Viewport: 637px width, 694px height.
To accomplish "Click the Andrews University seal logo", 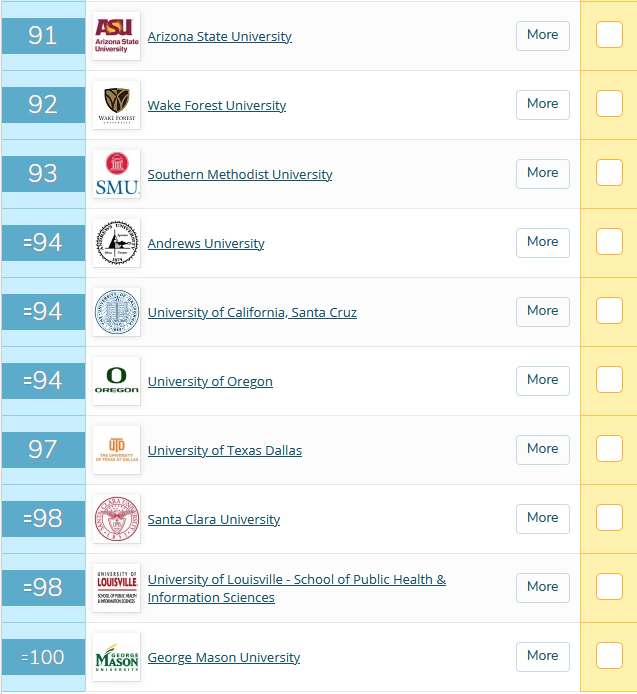I will point(117,243).
